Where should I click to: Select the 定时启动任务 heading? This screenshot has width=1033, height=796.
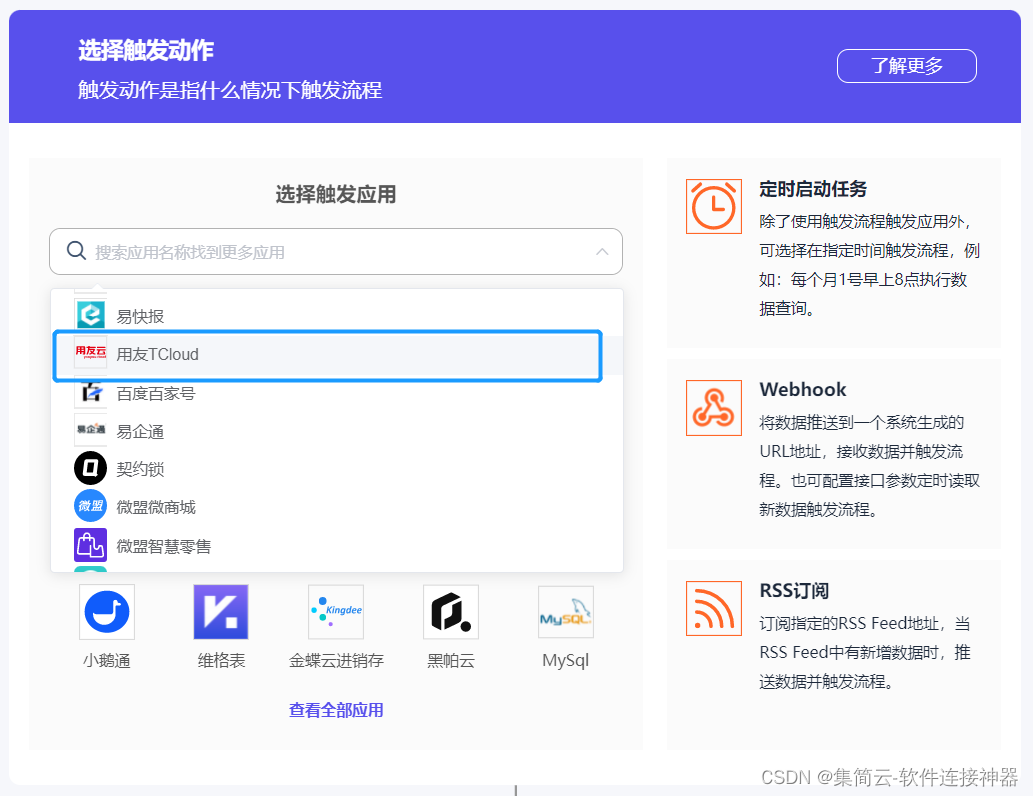click(812, 189)
